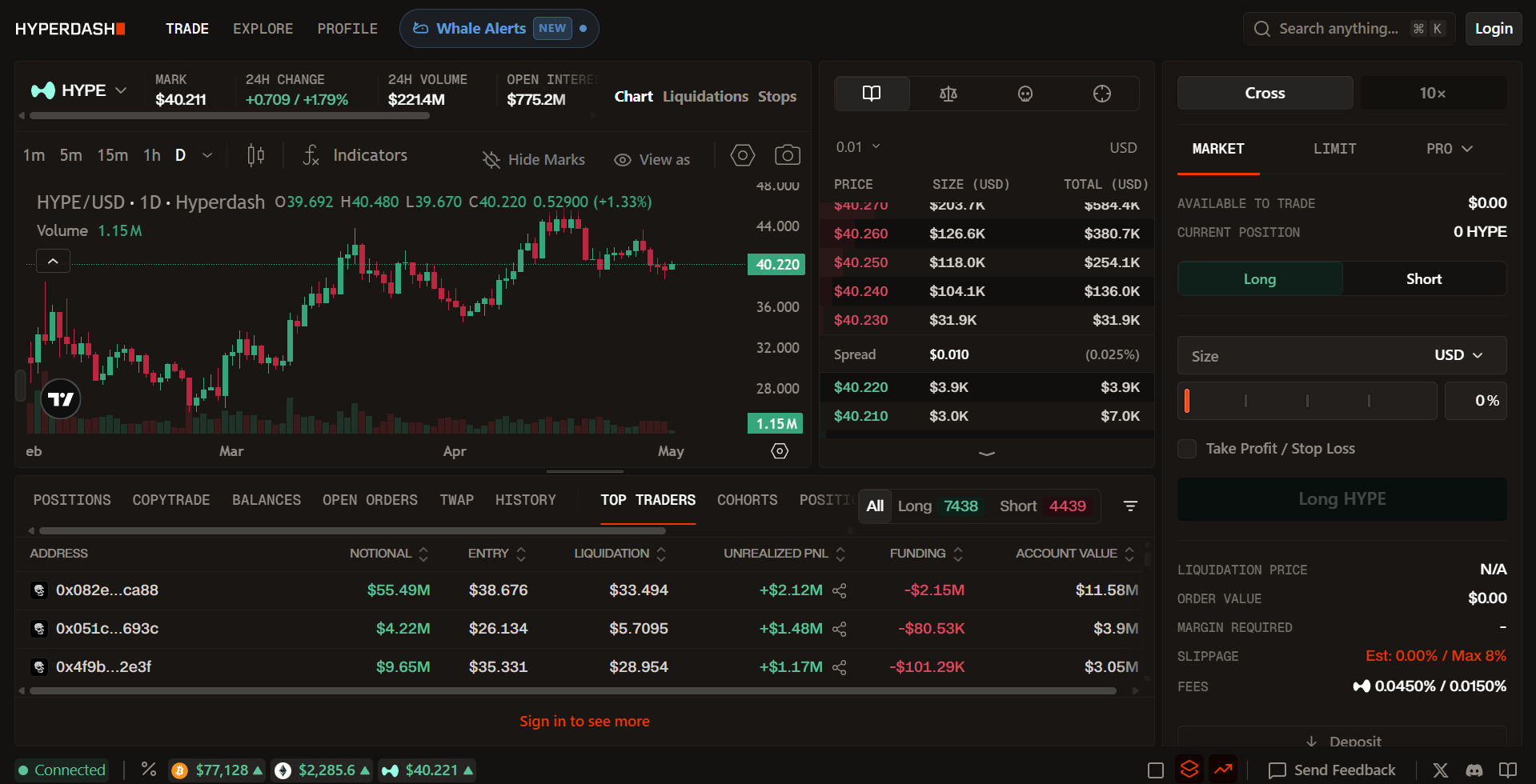Click the Send Feedback button

coord(1333,770)
